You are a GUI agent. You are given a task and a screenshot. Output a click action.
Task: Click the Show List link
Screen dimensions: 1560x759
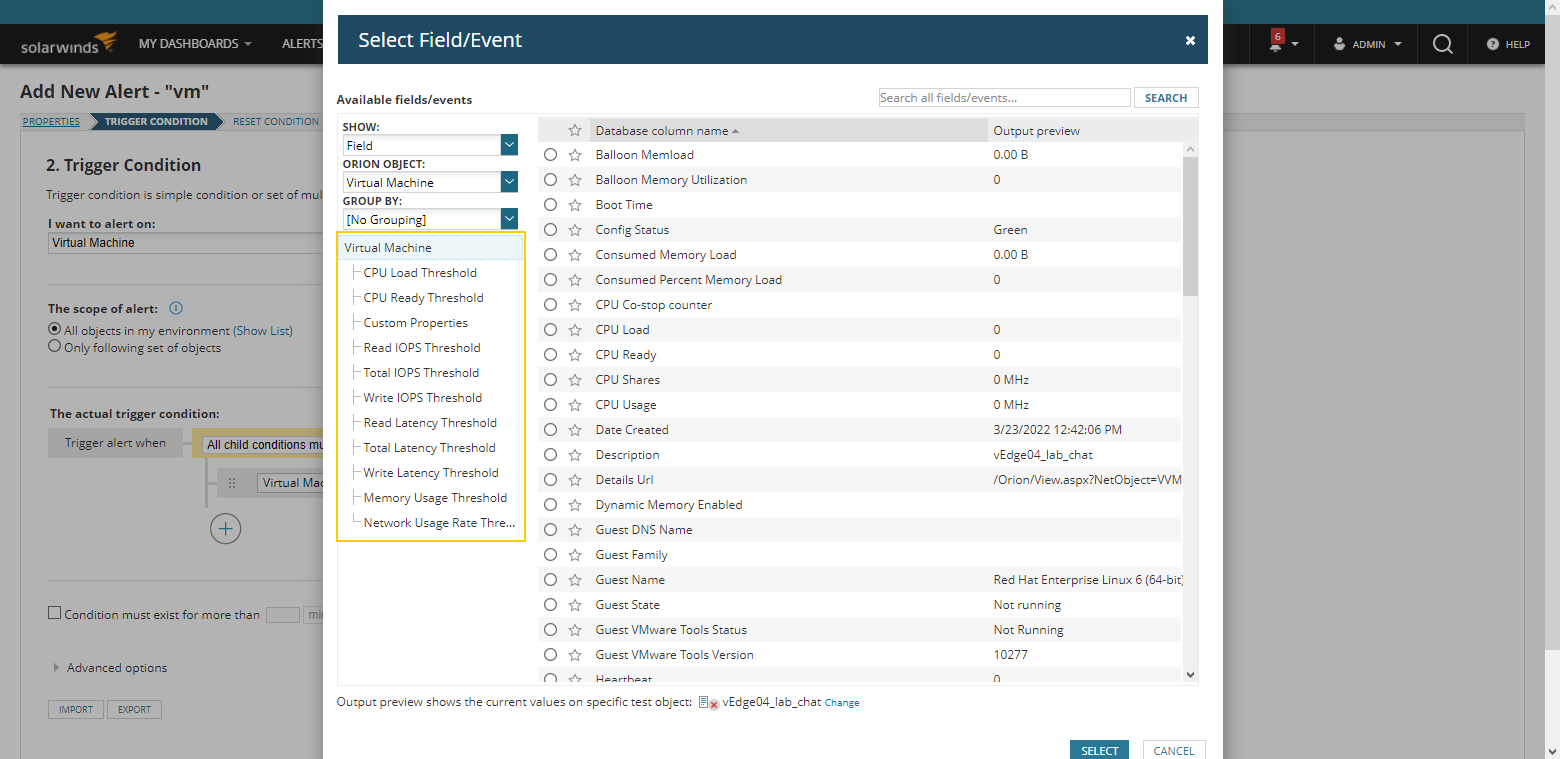coord(263,331)
